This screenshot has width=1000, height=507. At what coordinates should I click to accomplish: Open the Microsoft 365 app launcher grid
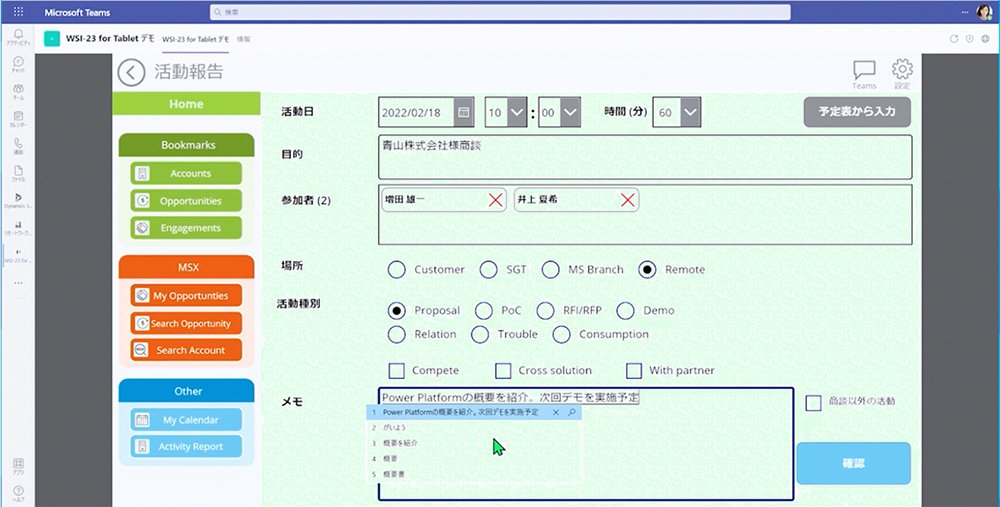pos(18,12)
